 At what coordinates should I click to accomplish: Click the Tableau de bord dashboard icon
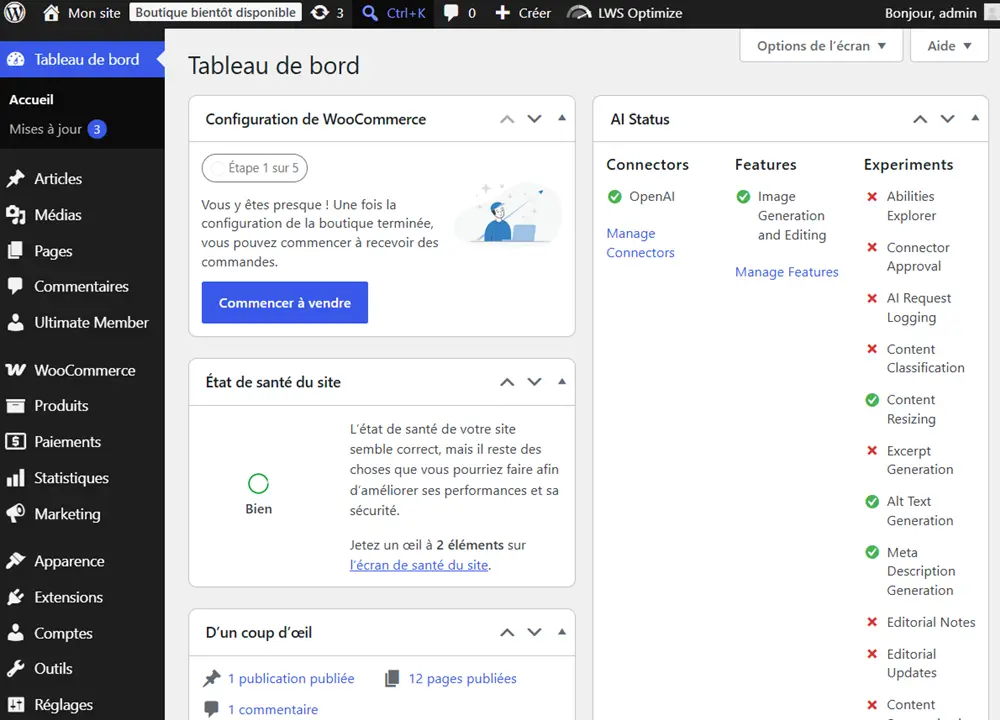16,59
